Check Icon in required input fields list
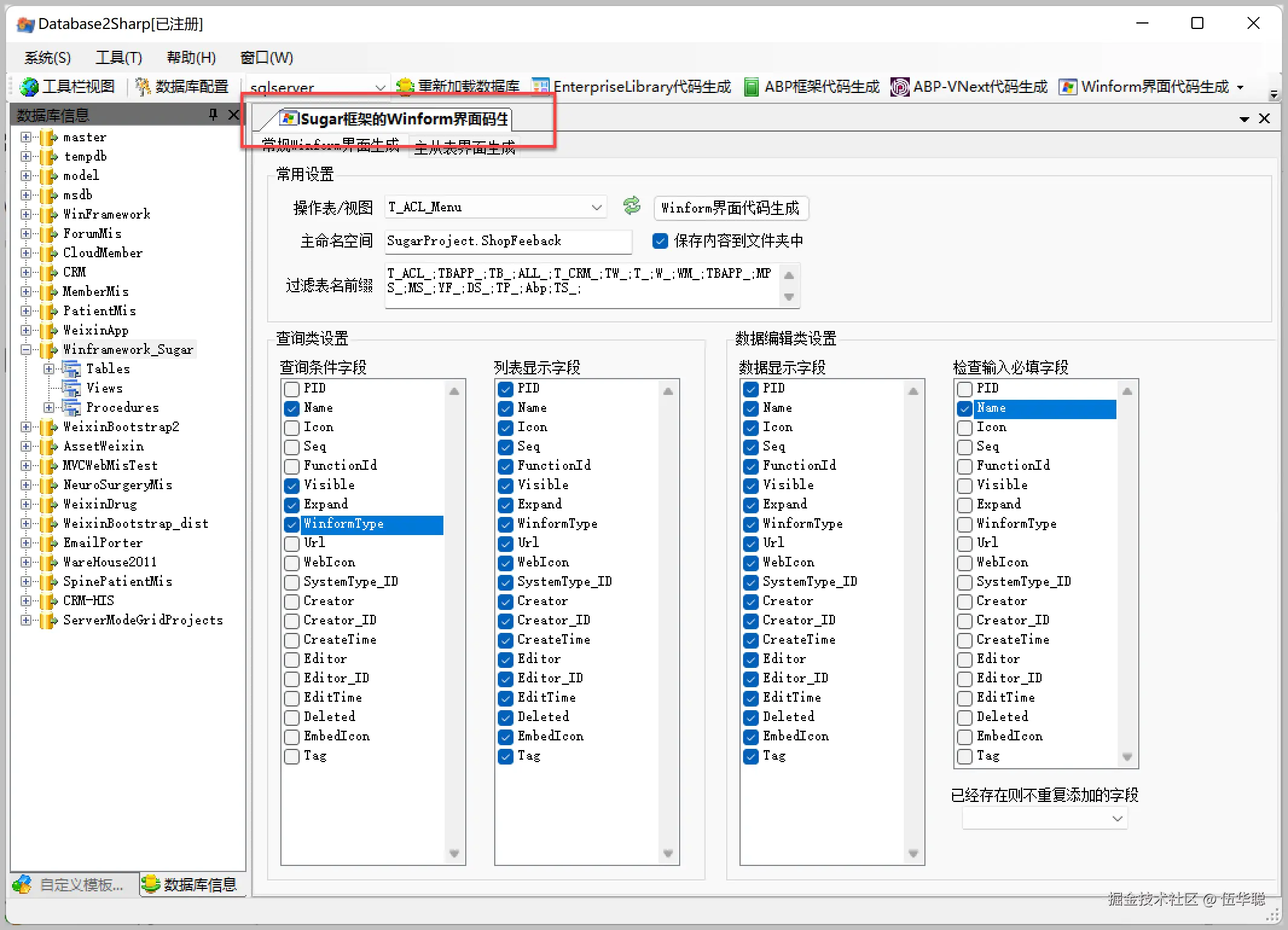1288x930 pixels. (965, 428)
